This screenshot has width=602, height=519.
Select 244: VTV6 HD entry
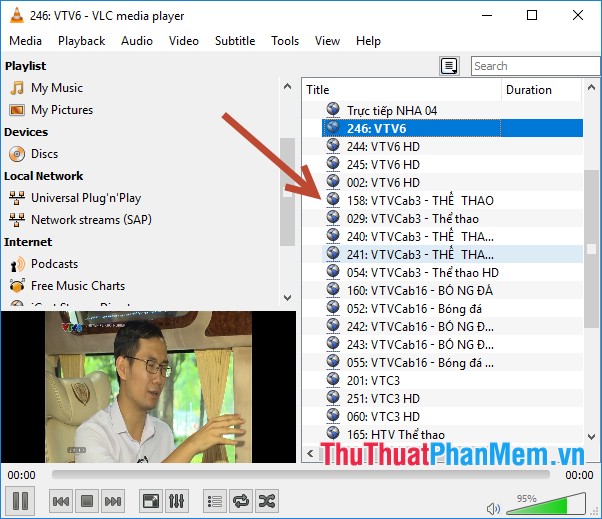[383, 147]
